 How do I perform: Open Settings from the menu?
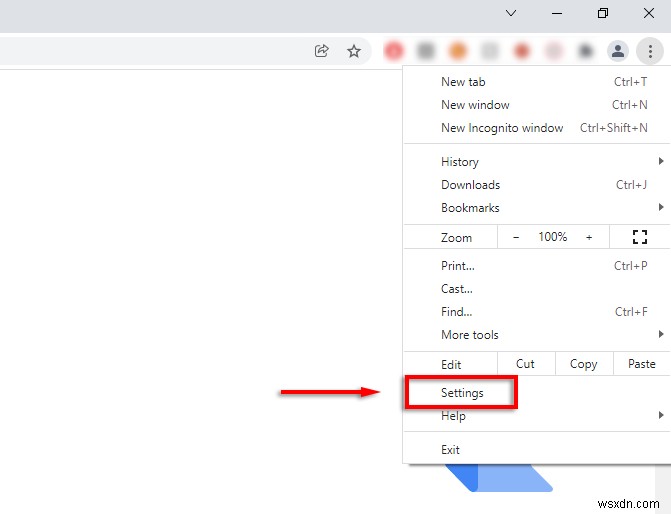(x=537, y=393)
